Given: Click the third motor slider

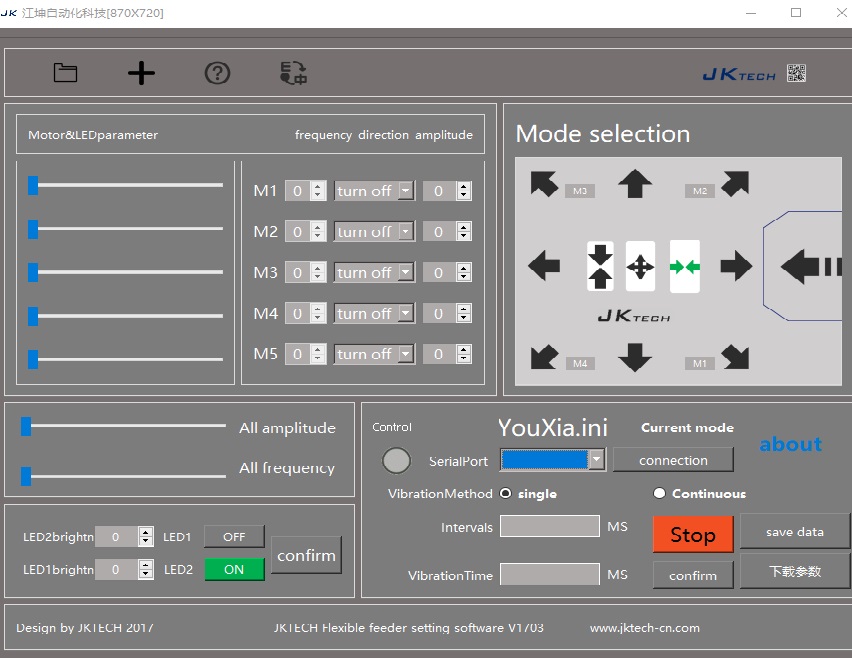Looking at the screenshot, I should coord(126,272).
